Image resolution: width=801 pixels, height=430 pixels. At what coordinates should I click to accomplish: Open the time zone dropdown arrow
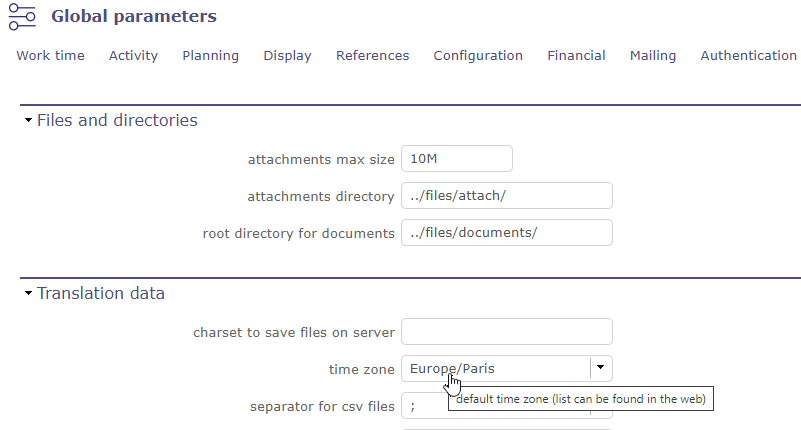click(x=600, y=367)
